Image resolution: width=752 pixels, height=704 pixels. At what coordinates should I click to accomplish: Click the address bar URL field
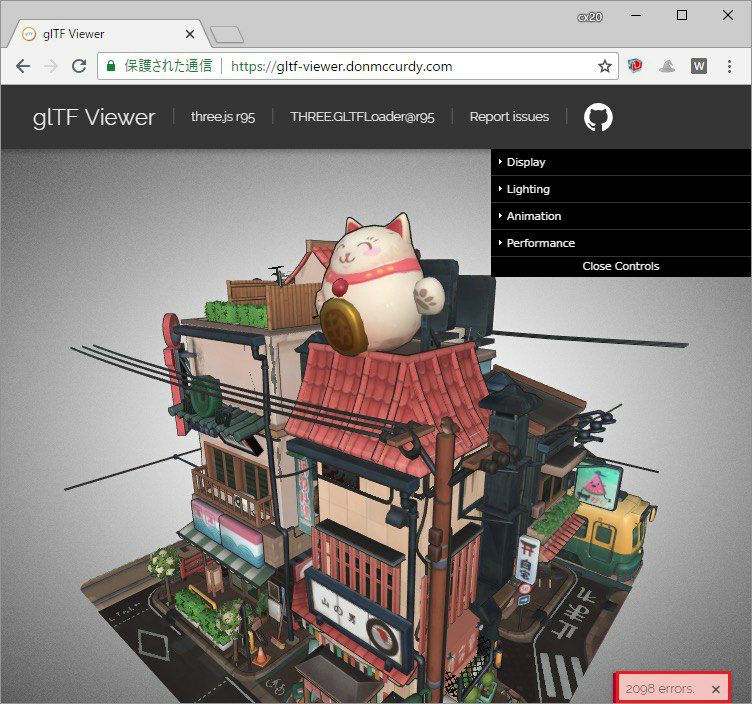357,66
